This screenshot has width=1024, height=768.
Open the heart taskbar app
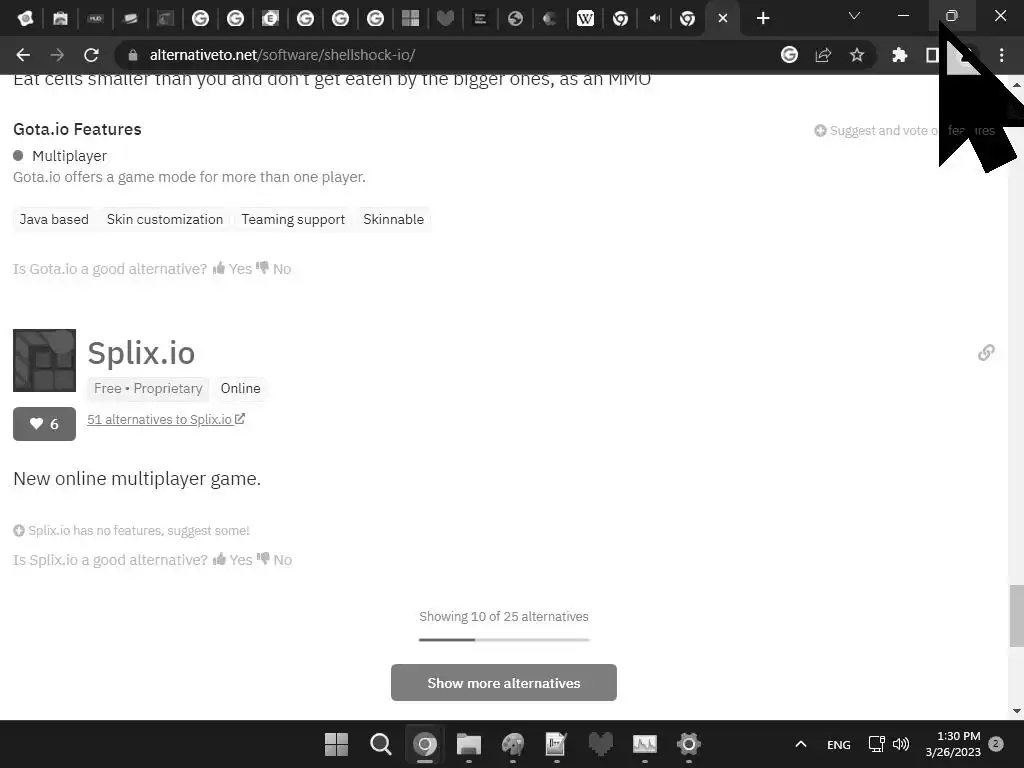click(x=601, y=744)
